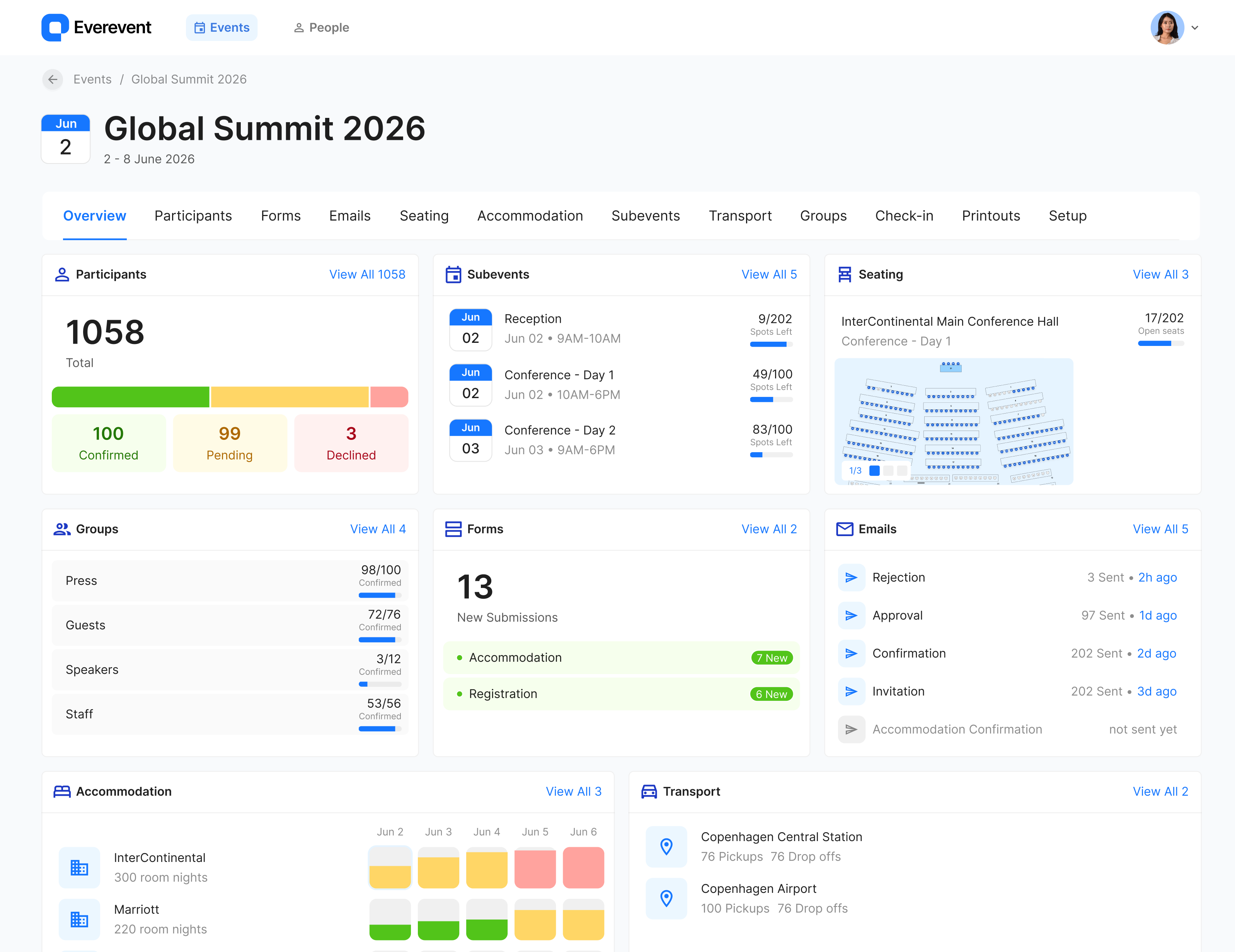Expand the account dropdown chevron
The height and width of the screenshot is (952, 1235).
(x=1195, y=28)
